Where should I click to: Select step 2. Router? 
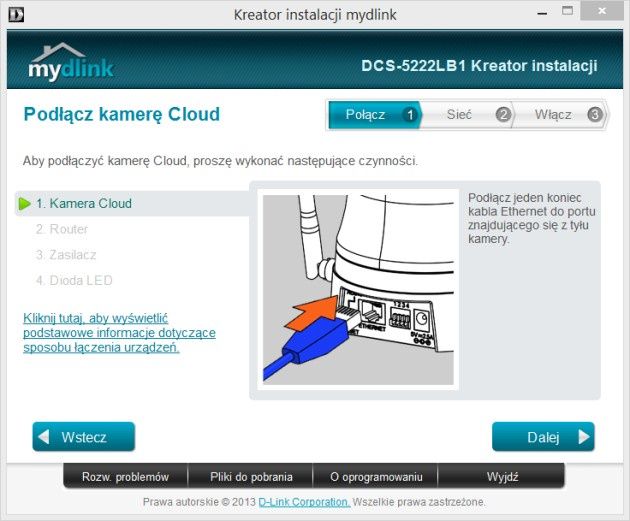[x=62, y=229]
